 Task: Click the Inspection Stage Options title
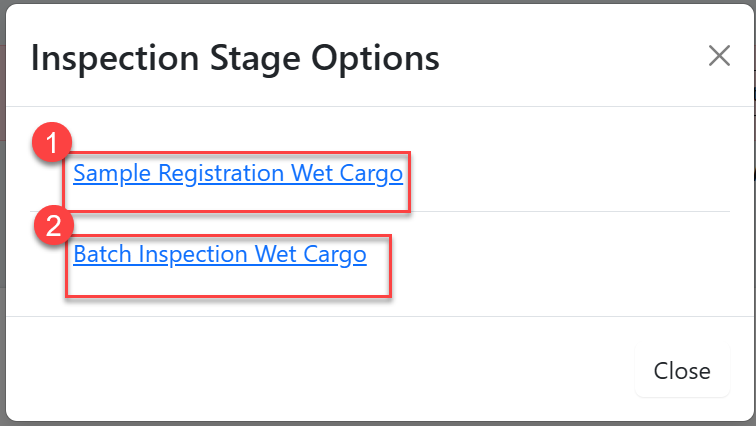tap(235, 57)
